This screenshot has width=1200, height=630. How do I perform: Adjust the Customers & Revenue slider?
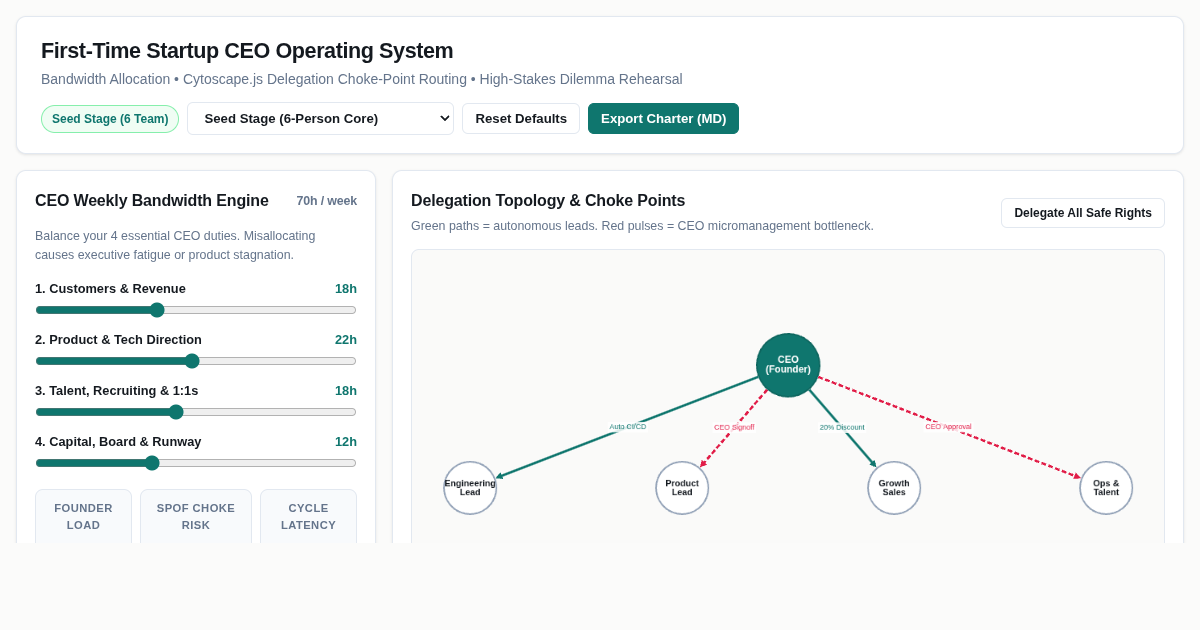tap(196, 310)
